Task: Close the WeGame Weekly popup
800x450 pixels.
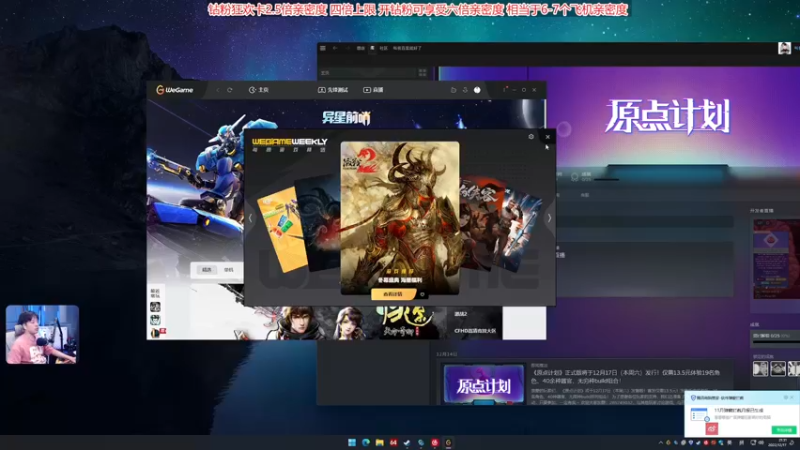Action: pos(547,137)
